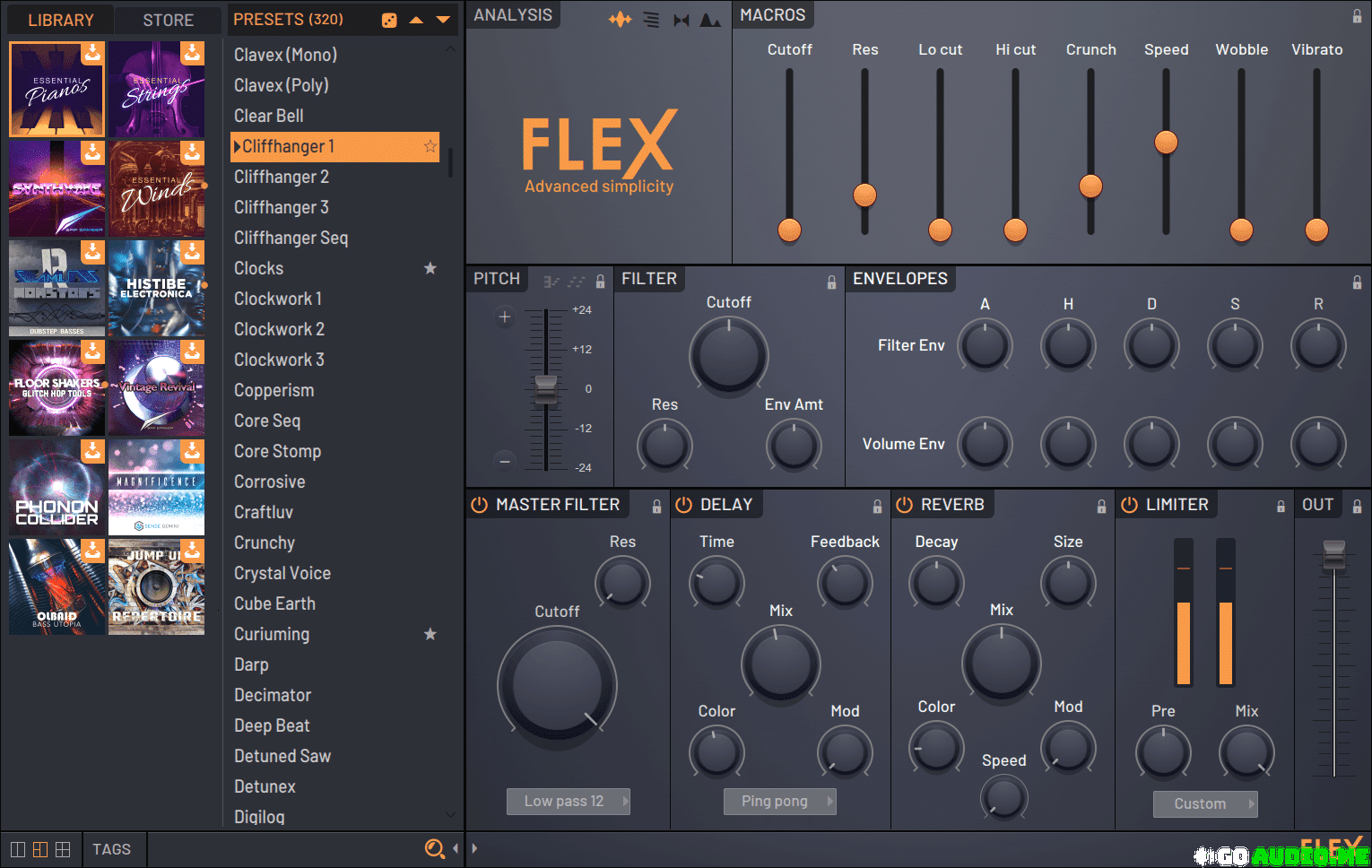Image resolution: width=1372 pixels, height=868 pixels.
Task: Open the Low pass 12 filter type dropdown
Action: click(568, 801)
